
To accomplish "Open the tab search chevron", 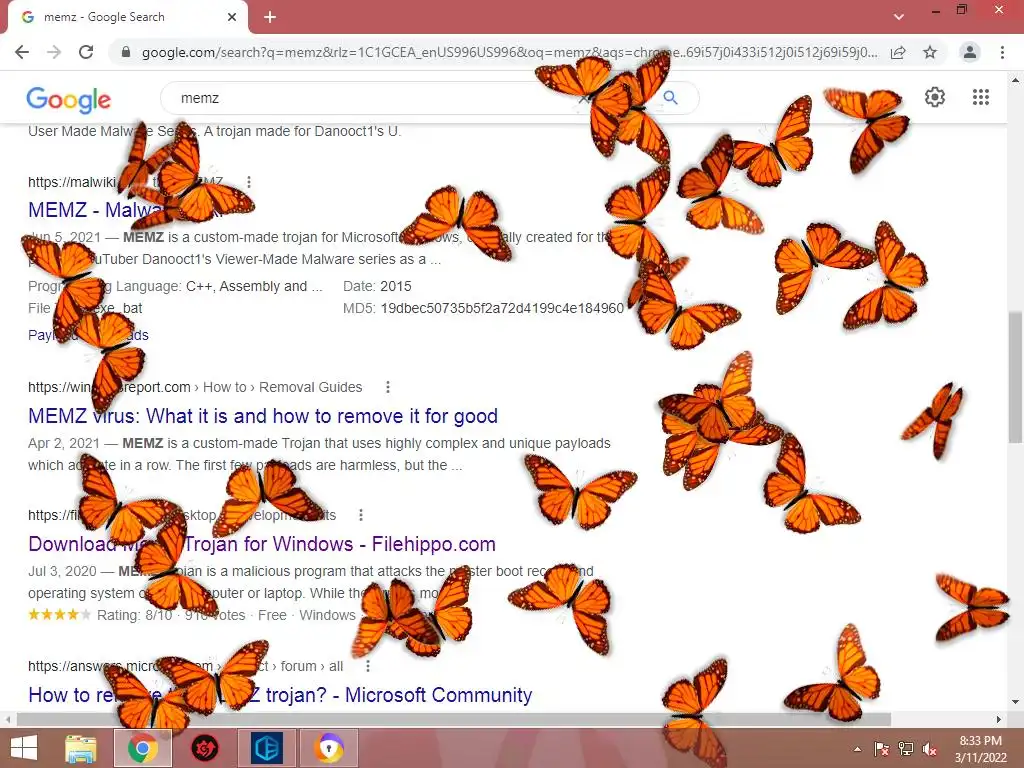I will pos(899,17).
